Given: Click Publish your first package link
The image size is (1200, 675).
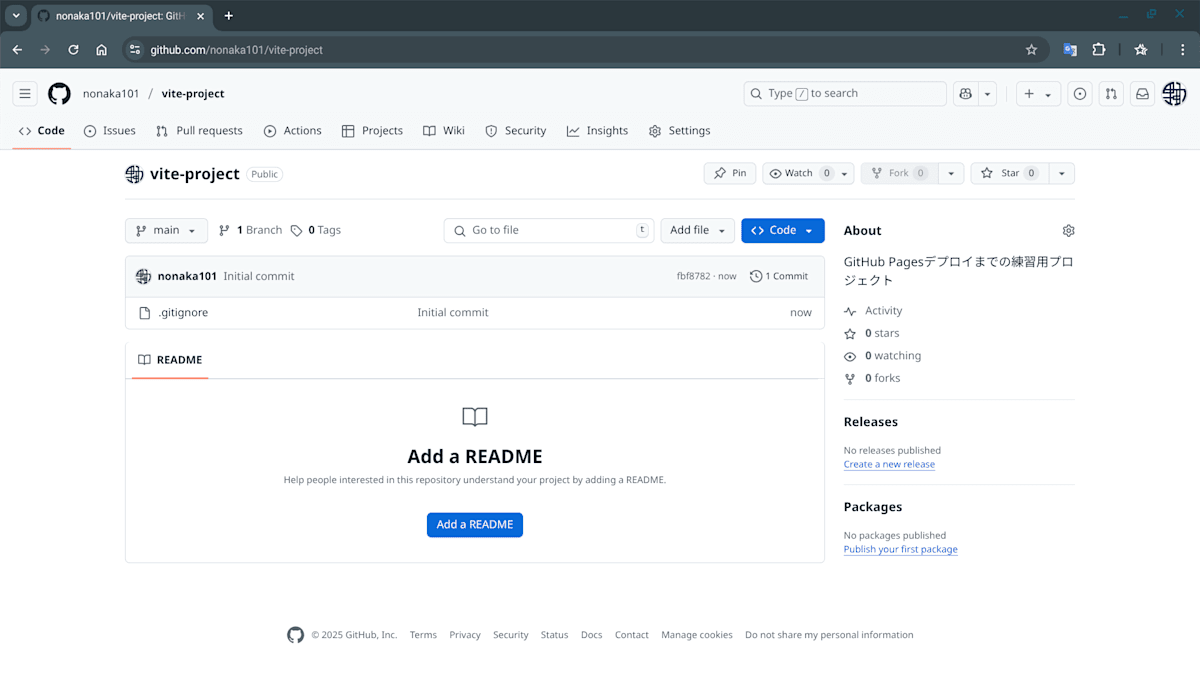Looking at the screenshot, I should point(900,549).
